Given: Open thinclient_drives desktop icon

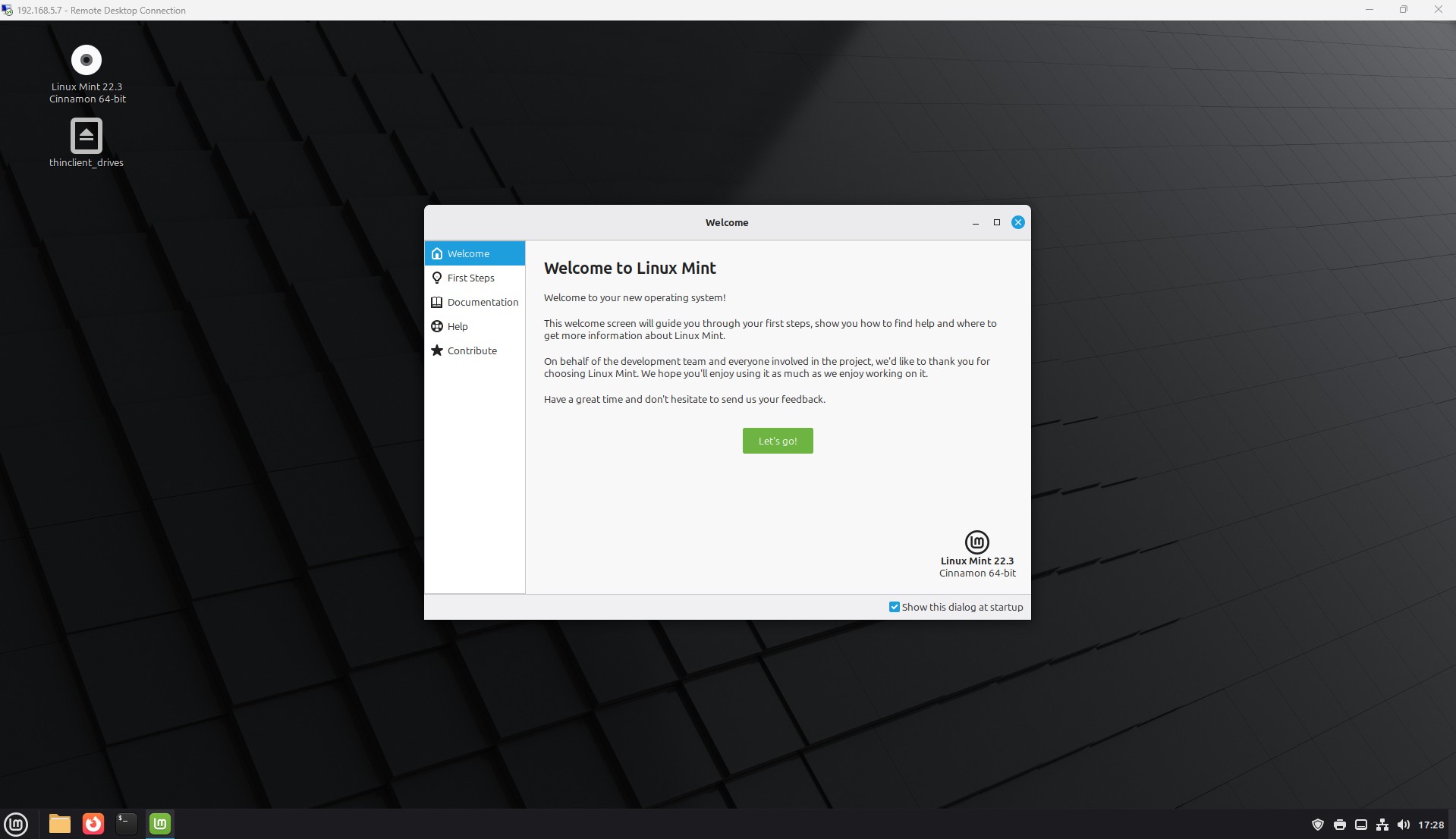Looking at the screenshot, I should 86,137.
